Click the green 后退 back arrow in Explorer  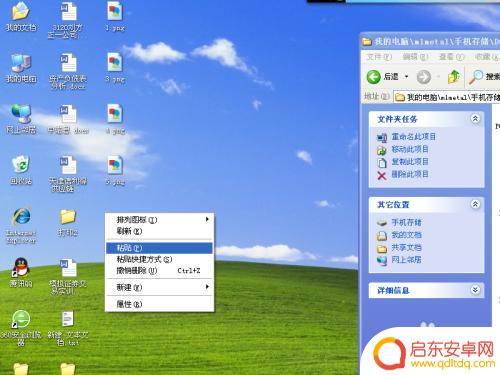[x=374, y=77]
